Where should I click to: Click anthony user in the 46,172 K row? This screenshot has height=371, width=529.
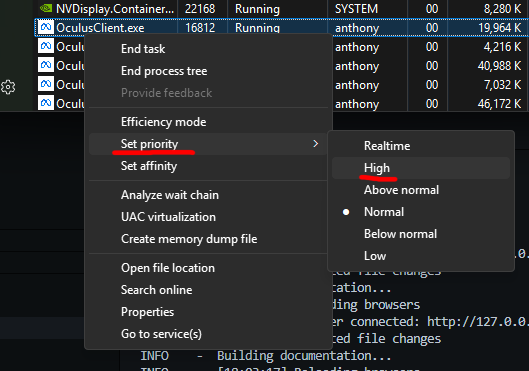tap(357, 104)
